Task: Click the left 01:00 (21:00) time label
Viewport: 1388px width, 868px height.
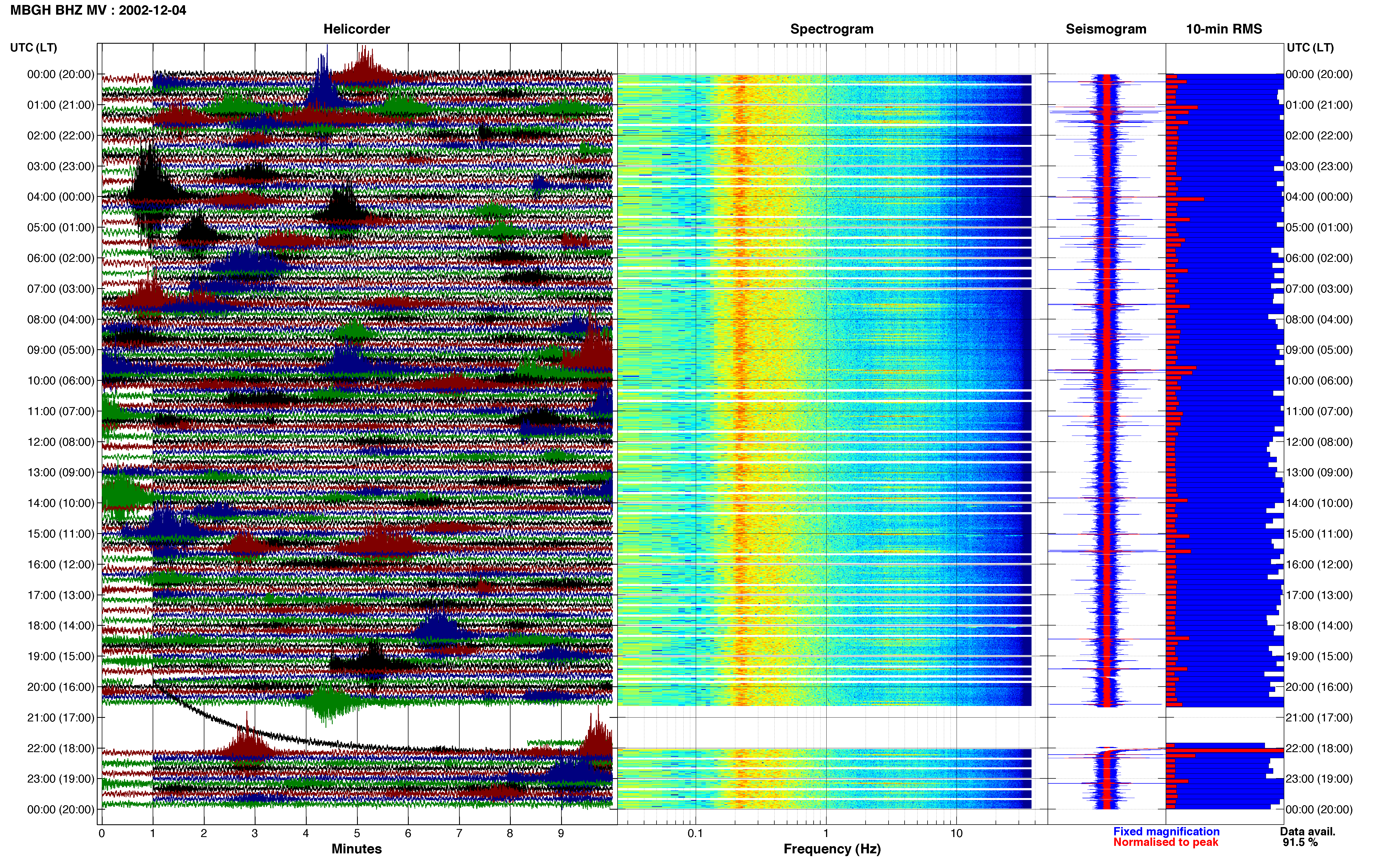Action: click(61, 105)
